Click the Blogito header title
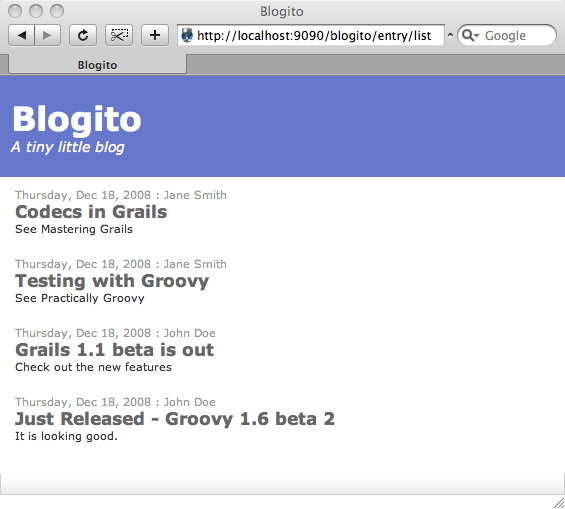The image size is (565, 509). 77,120
